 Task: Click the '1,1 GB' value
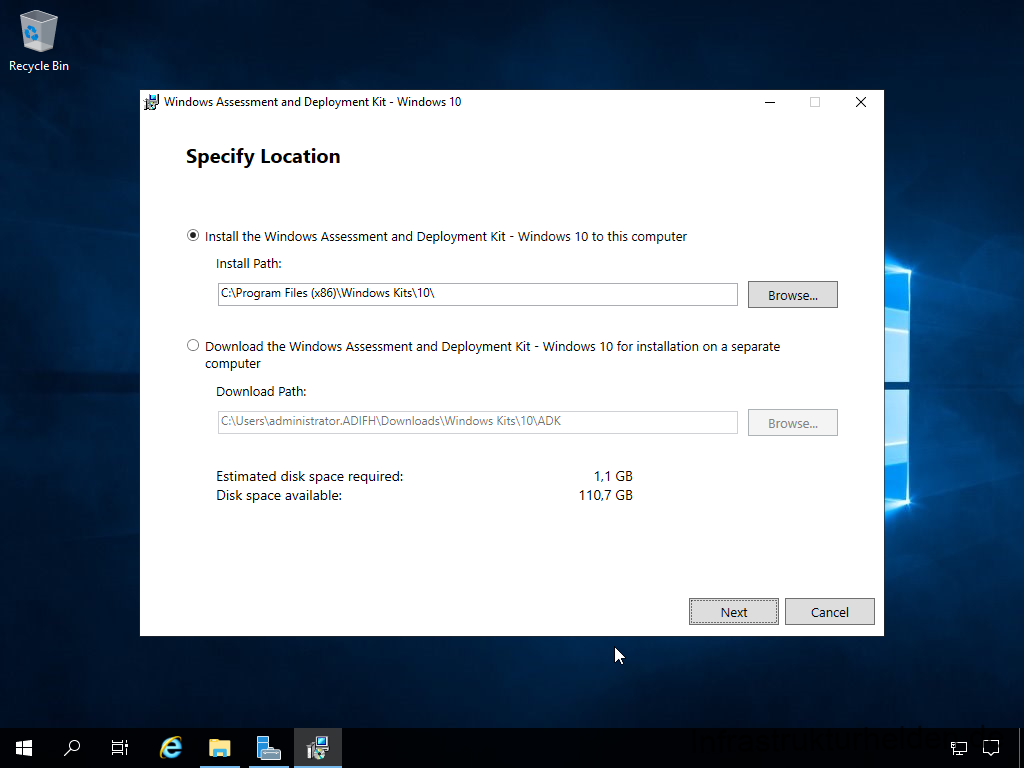[613, 477]
